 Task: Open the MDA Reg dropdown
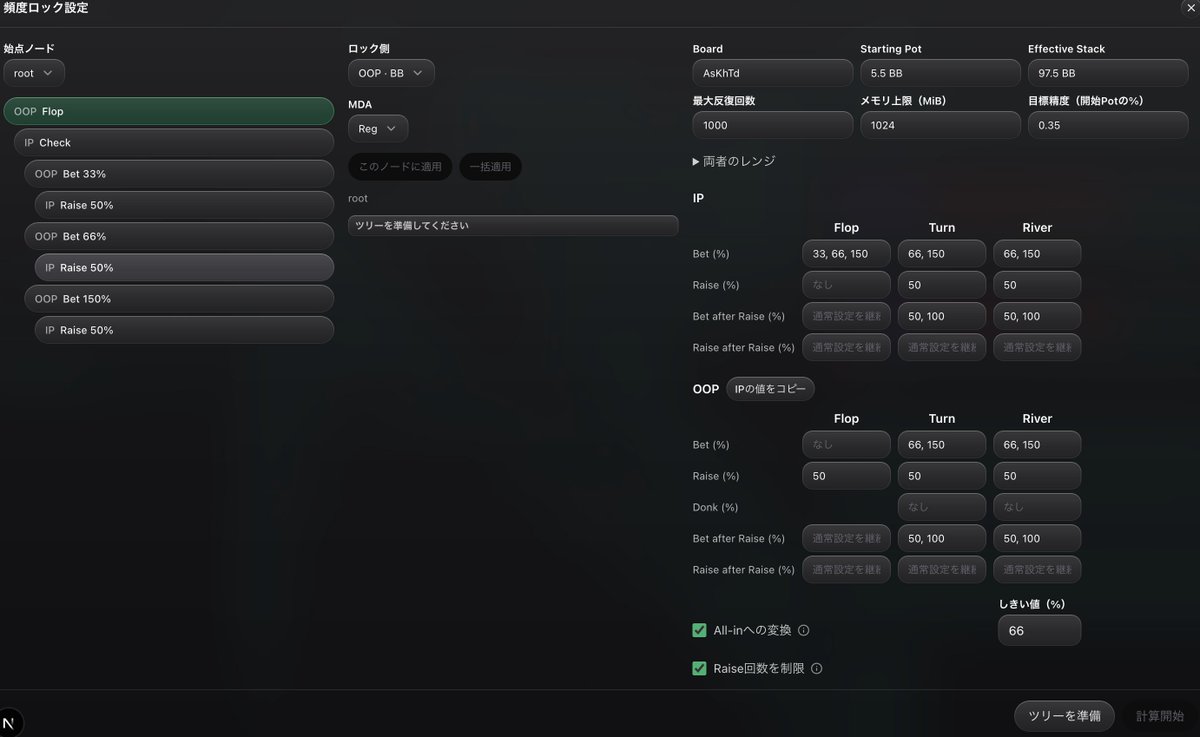[378, 129]
